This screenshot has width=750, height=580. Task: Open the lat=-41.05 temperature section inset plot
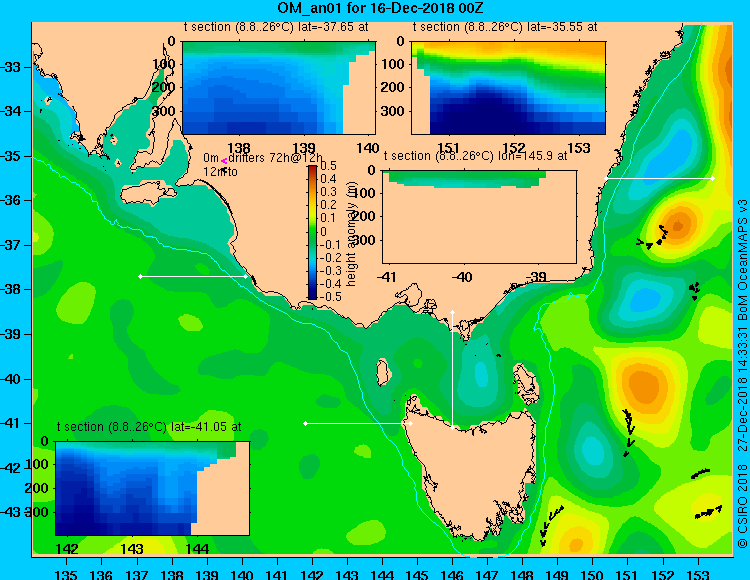pyautogui.click(x=153, y=488)
